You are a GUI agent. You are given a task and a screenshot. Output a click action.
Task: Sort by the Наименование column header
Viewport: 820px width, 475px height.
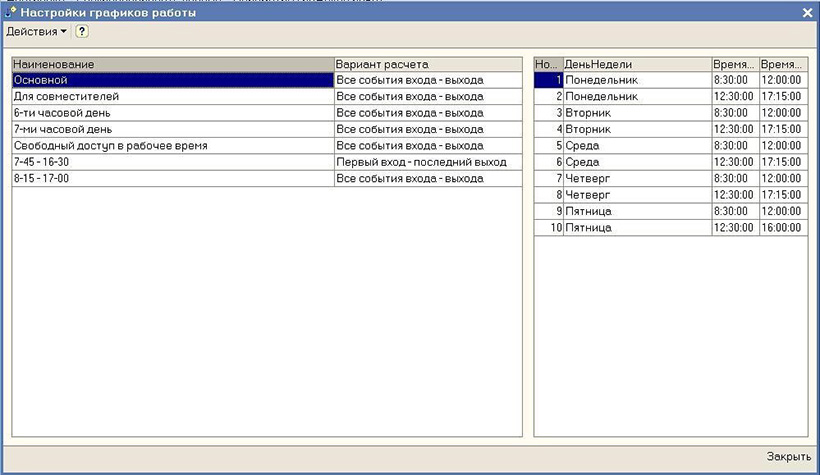[171, 64]
